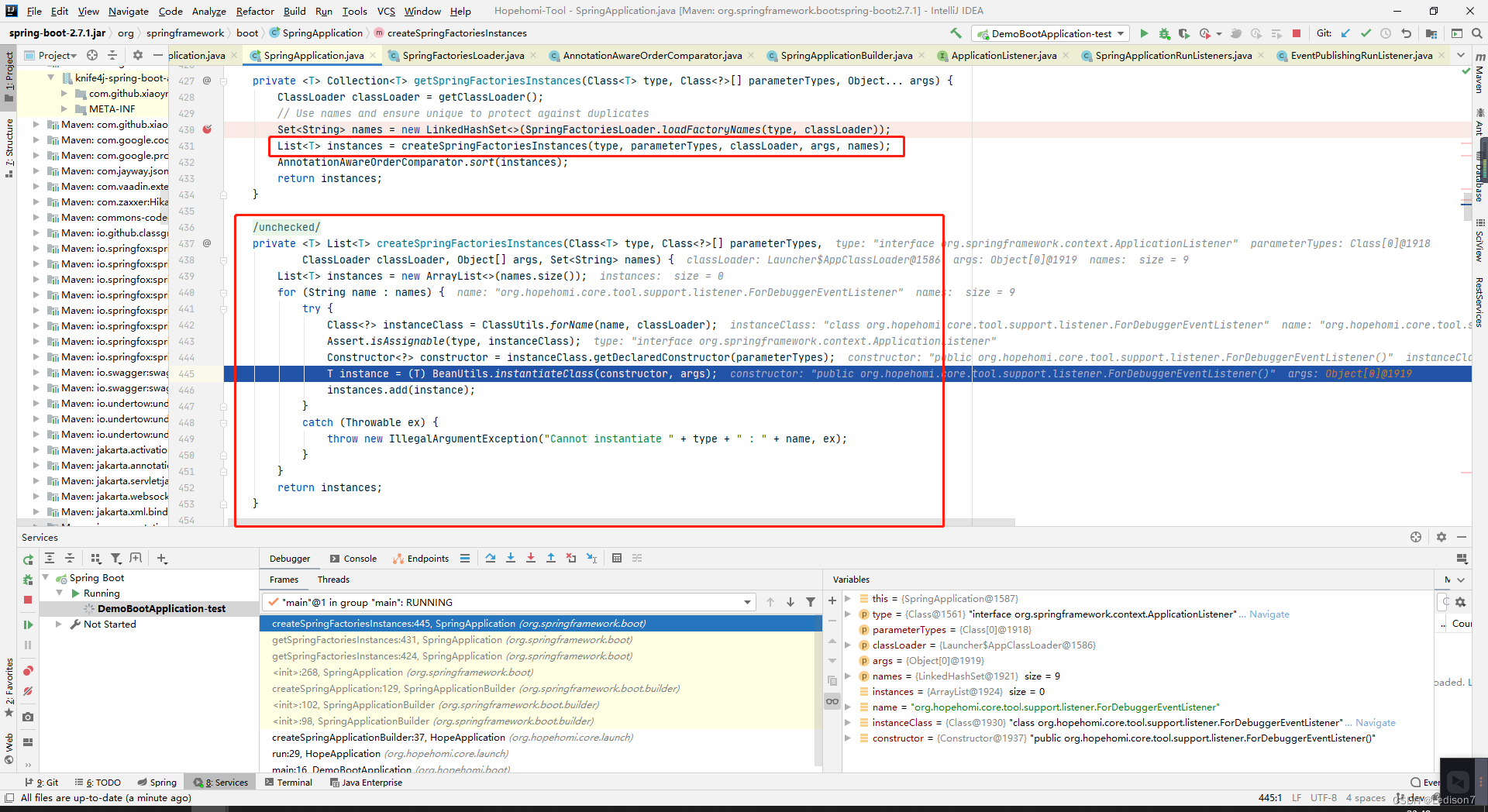Add a new watch with the plus icon
The width and height of the screenshot is (1488, 812).
pyautogui.click(x=832, y=600)
